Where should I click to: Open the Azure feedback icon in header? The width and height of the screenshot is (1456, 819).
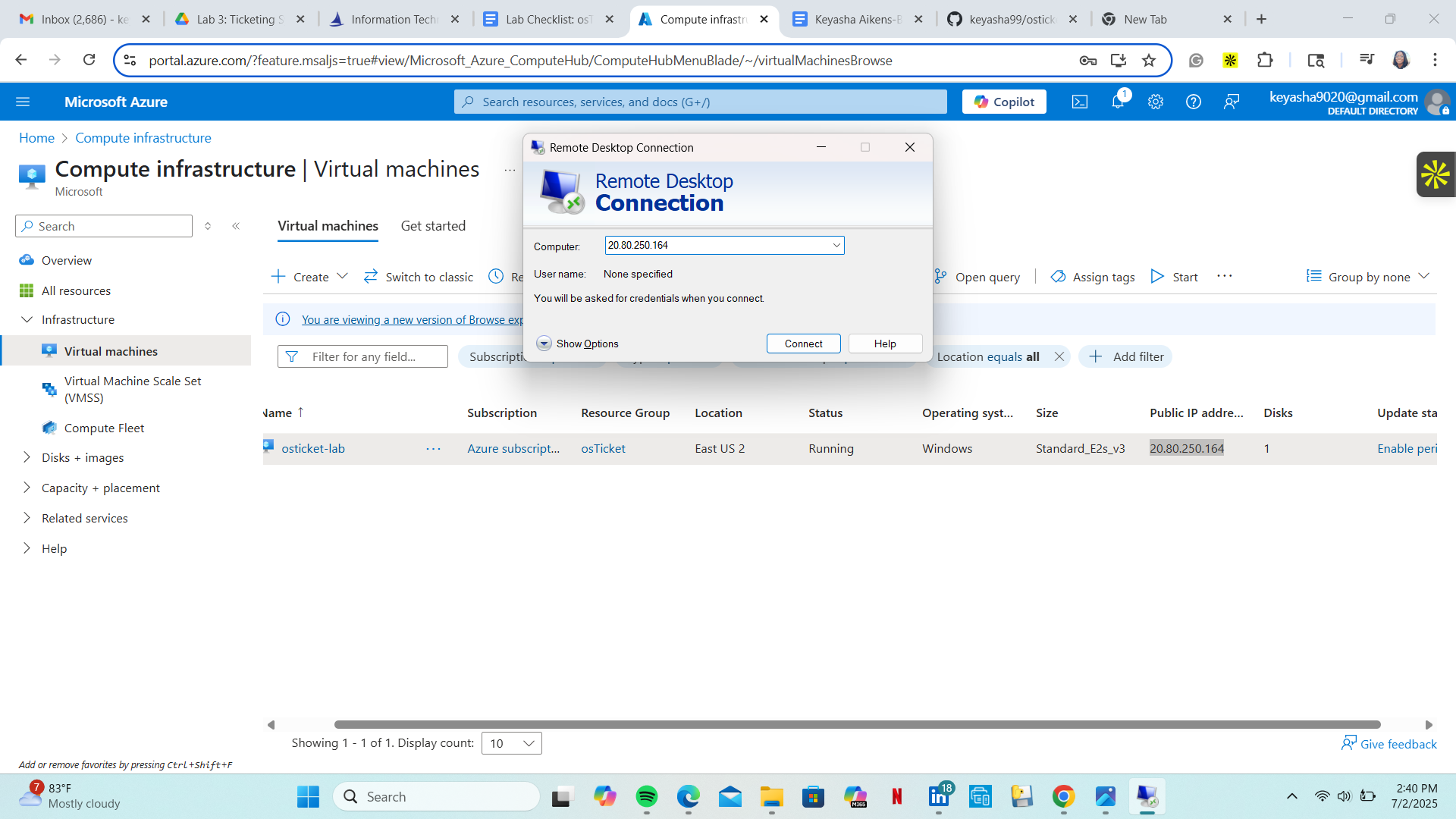(x=1232, y=102)
